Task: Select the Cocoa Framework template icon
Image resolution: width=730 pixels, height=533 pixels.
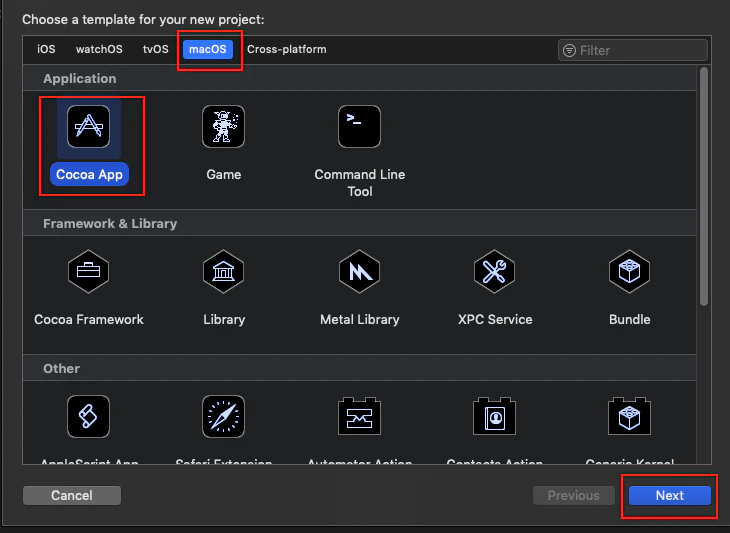Action: [x=88, y=271]
